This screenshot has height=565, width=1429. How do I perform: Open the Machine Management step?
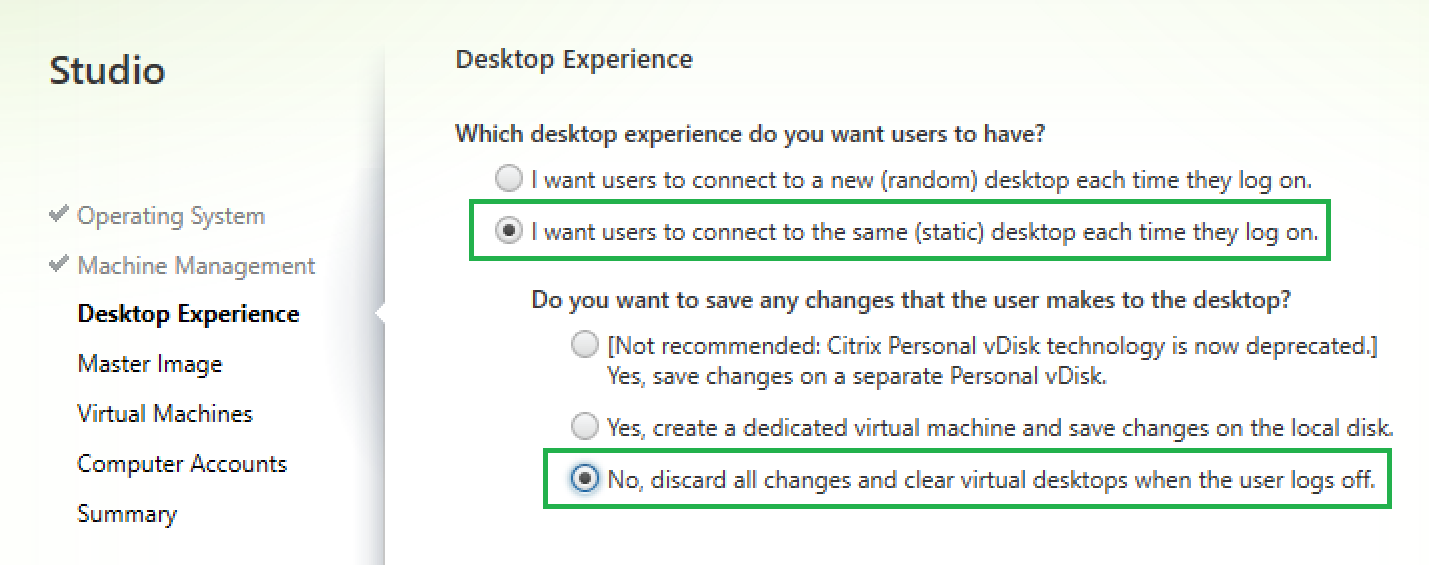click(x=196, y=266)
